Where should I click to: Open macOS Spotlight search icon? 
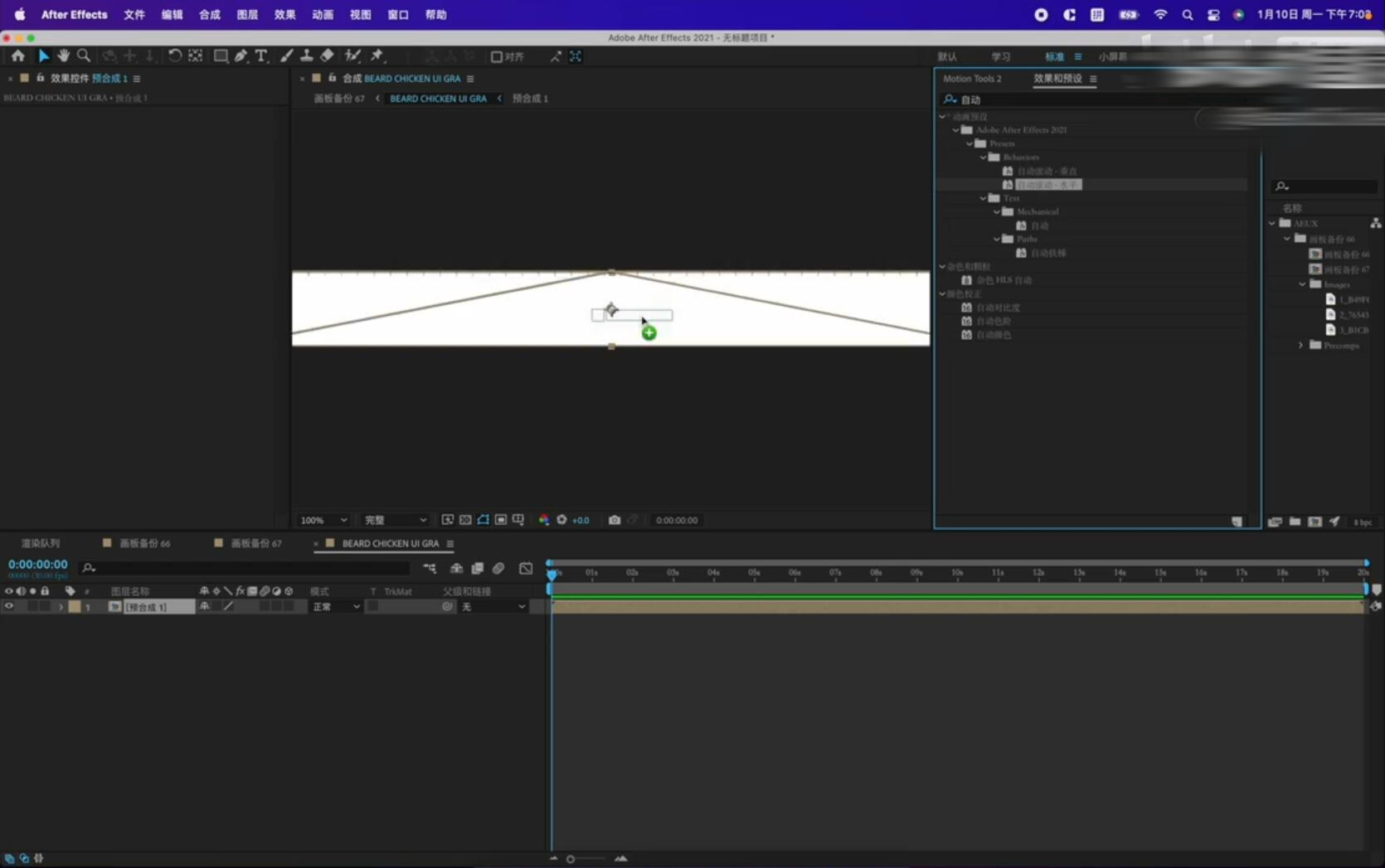[1188, 15]
